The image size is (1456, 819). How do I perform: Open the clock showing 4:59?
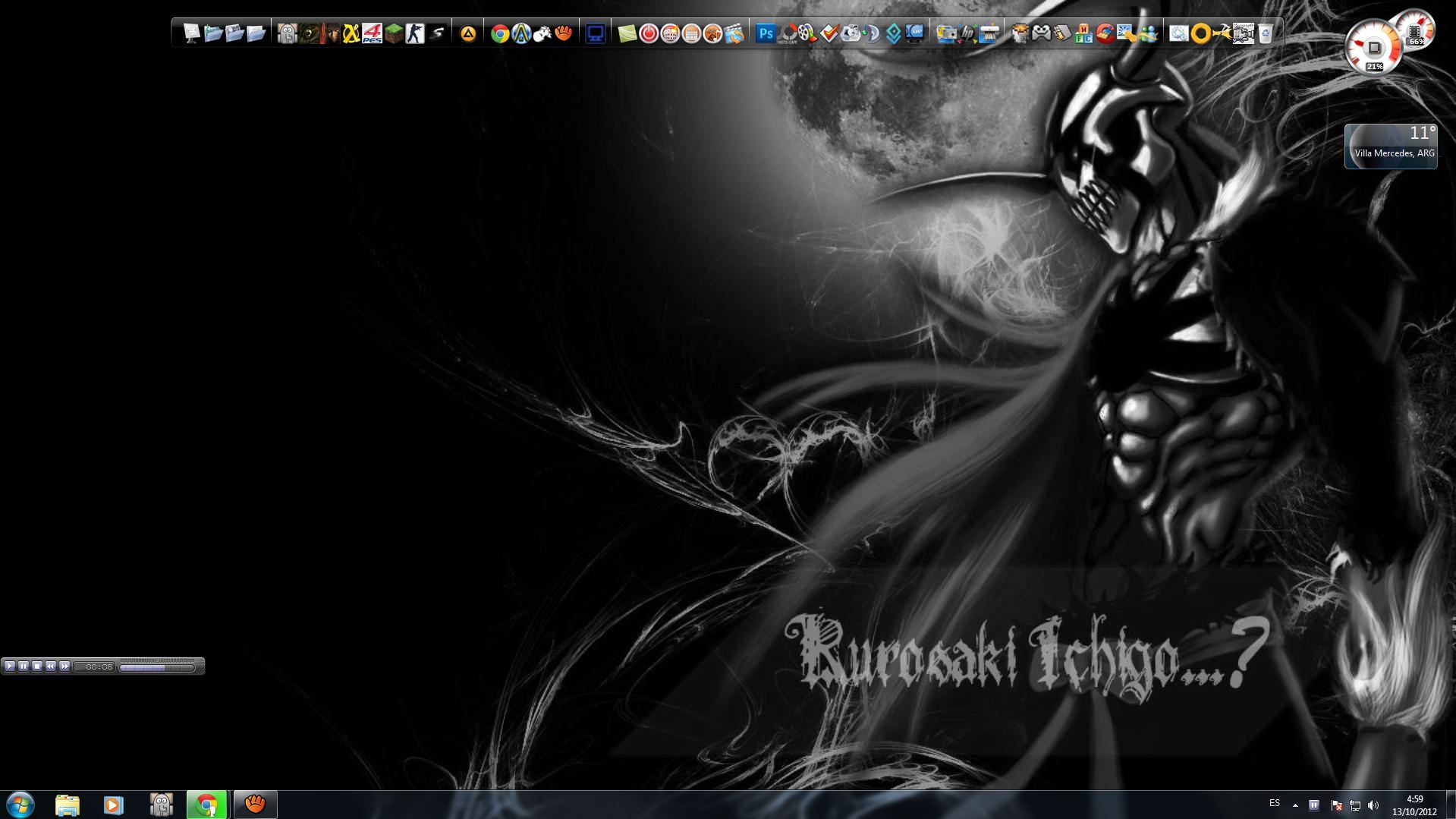(x=1414, y=805)
